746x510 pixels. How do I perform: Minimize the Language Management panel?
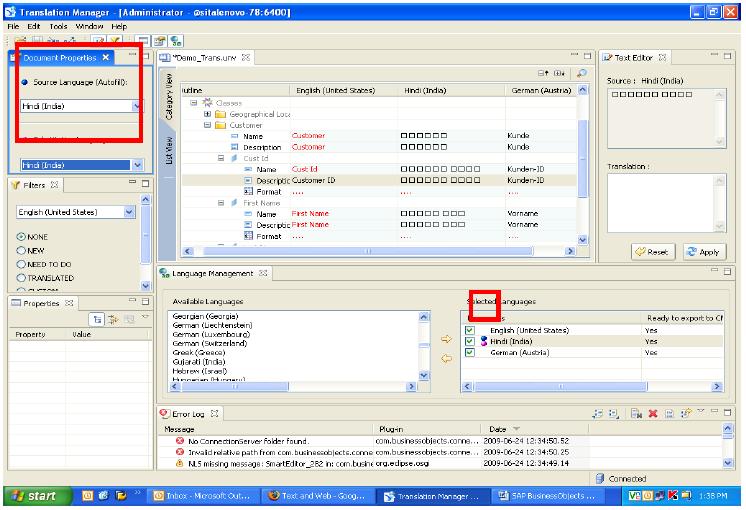(x=714, y=271)
